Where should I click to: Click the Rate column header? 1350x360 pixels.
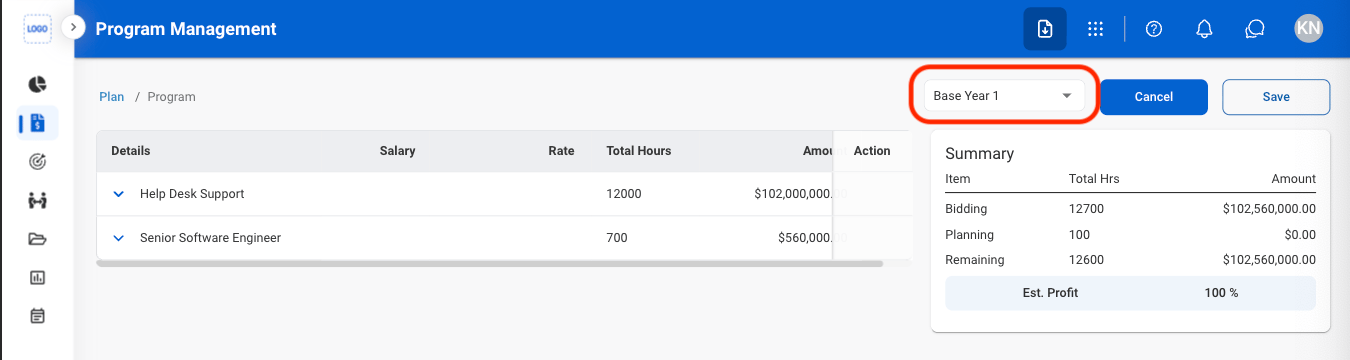pyautogui.click(x=562, y=151)
